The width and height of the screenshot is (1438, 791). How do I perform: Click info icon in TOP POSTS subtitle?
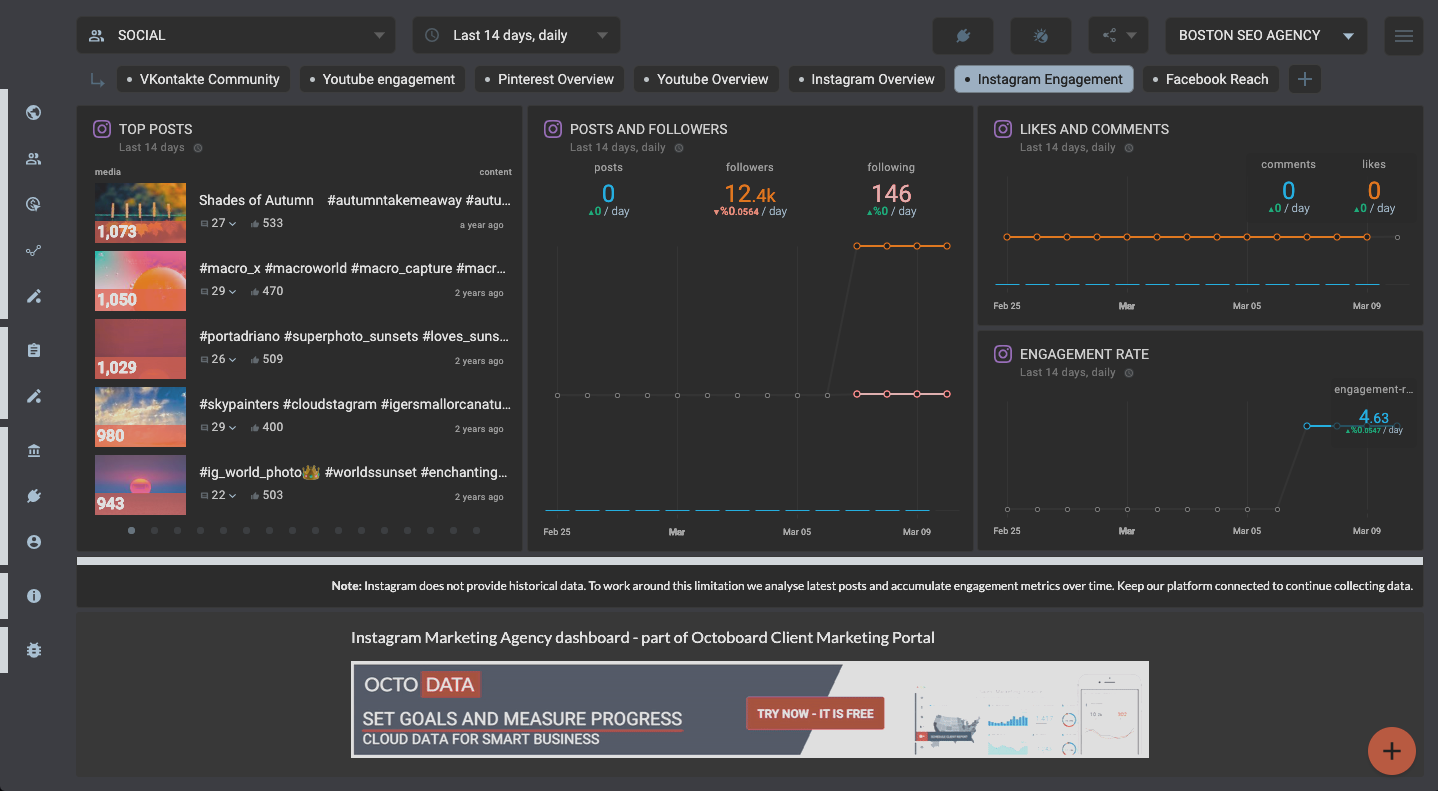pyautogui.click(x=198, y=148)
